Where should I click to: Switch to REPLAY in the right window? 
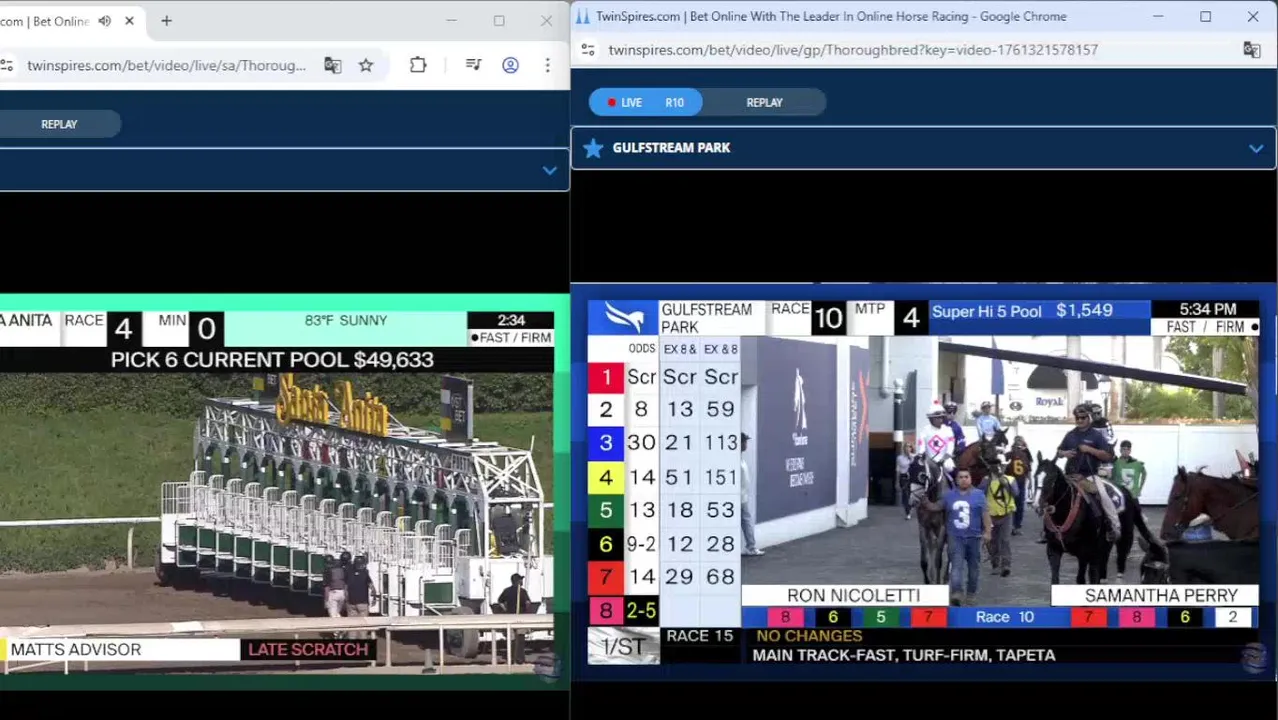click(x=764, y=102)
